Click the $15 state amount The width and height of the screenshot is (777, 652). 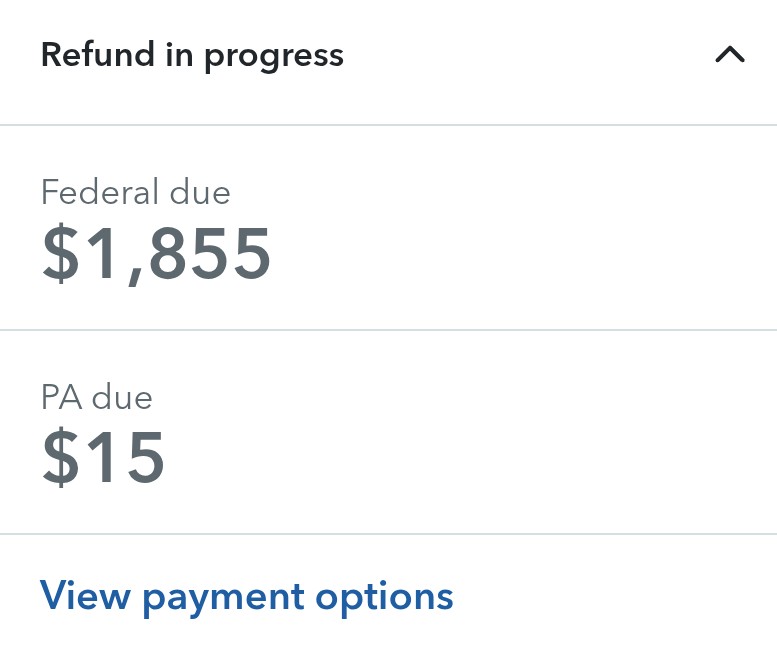point(103,458)
